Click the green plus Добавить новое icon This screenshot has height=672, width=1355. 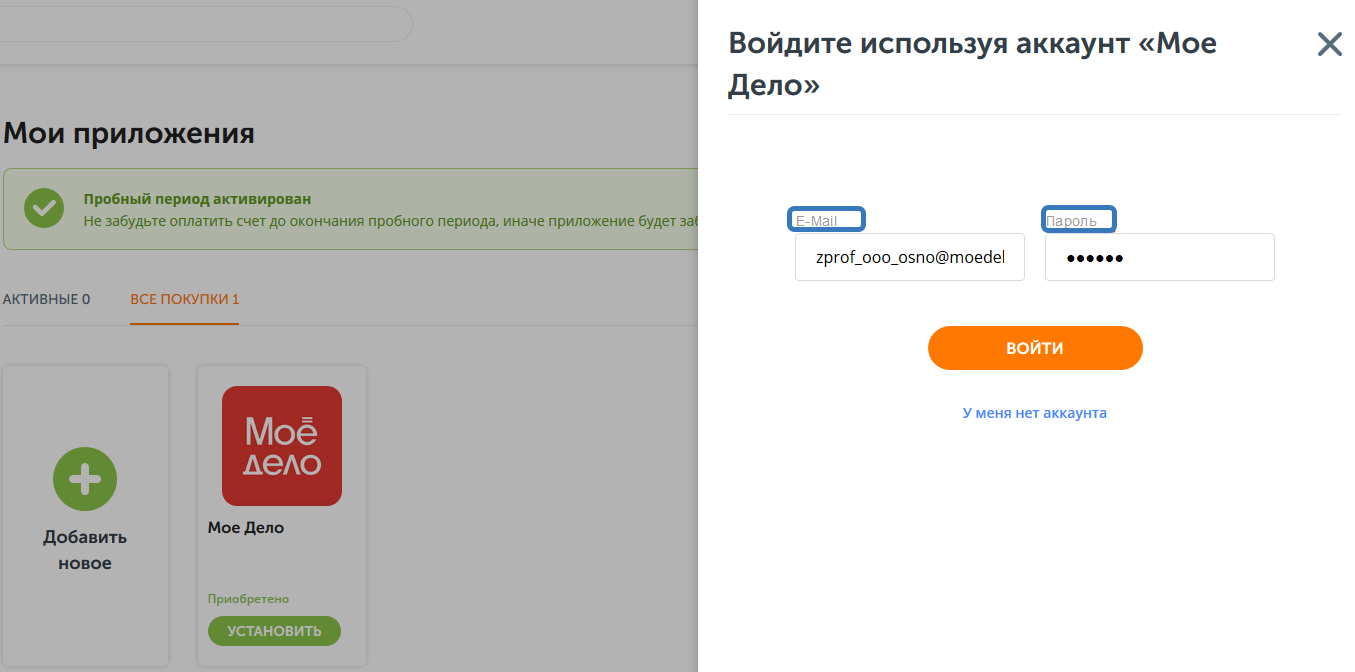[85, 480]
